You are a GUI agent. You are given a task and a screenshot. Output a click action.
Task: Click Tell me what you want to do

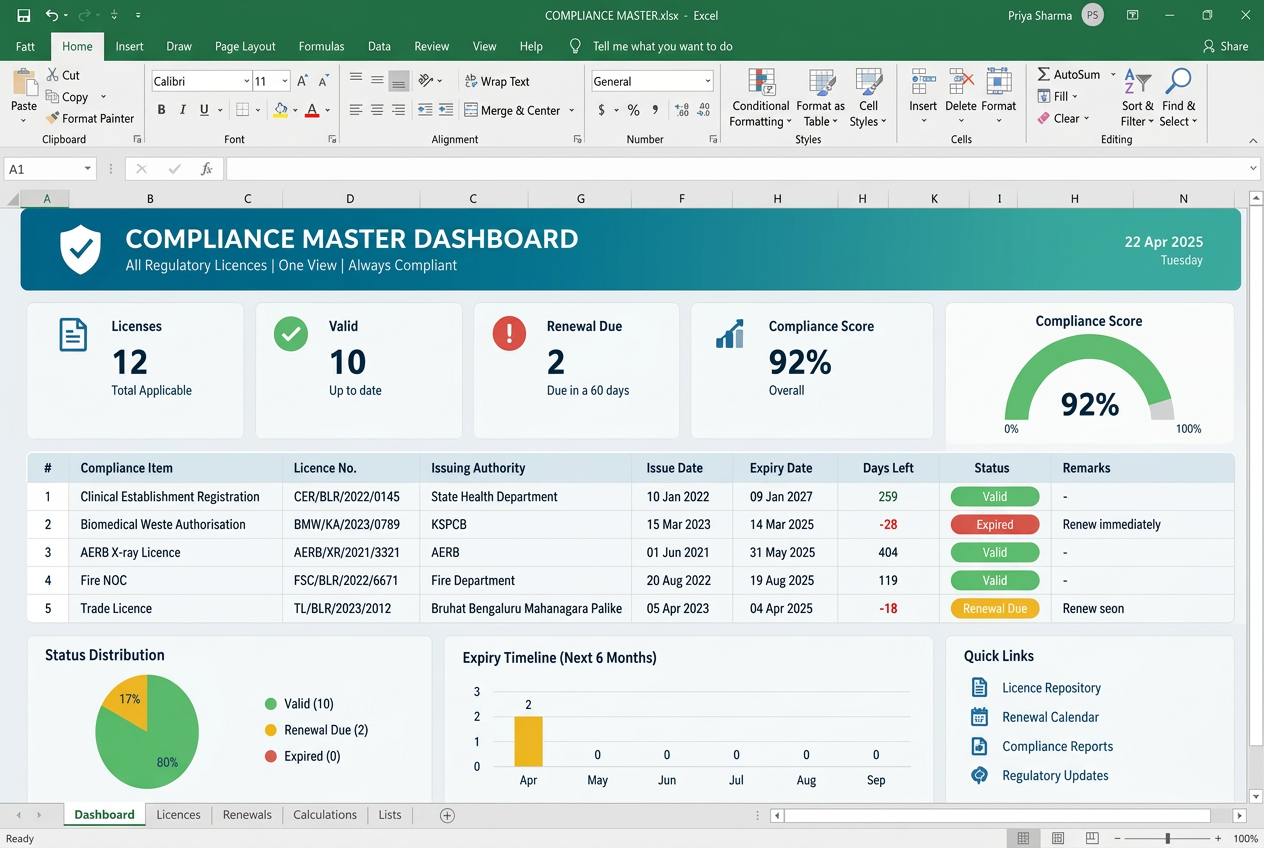662,46
